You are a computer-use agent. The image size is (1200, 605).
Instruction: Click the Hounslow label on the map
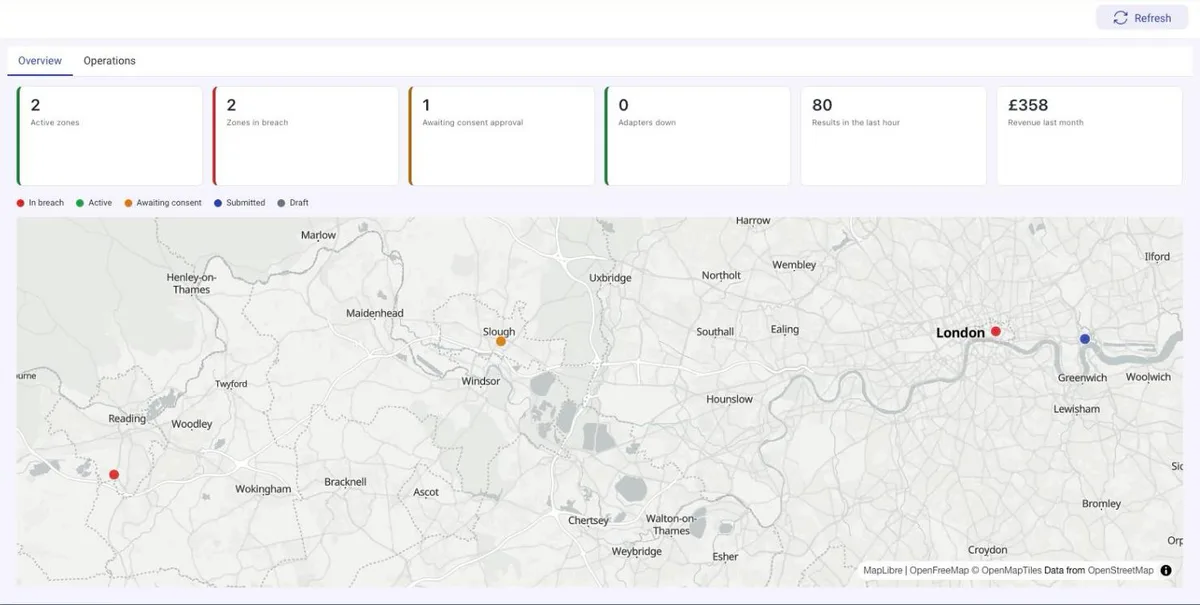[x=729, y=399]
